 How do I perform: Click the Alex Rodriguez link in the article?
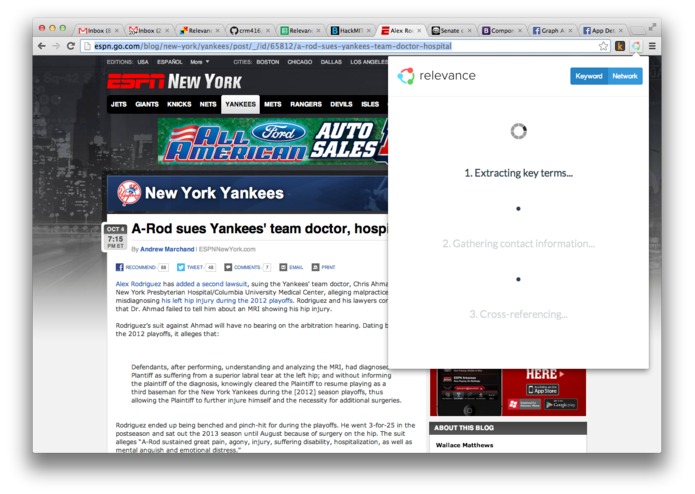(138, 284)
